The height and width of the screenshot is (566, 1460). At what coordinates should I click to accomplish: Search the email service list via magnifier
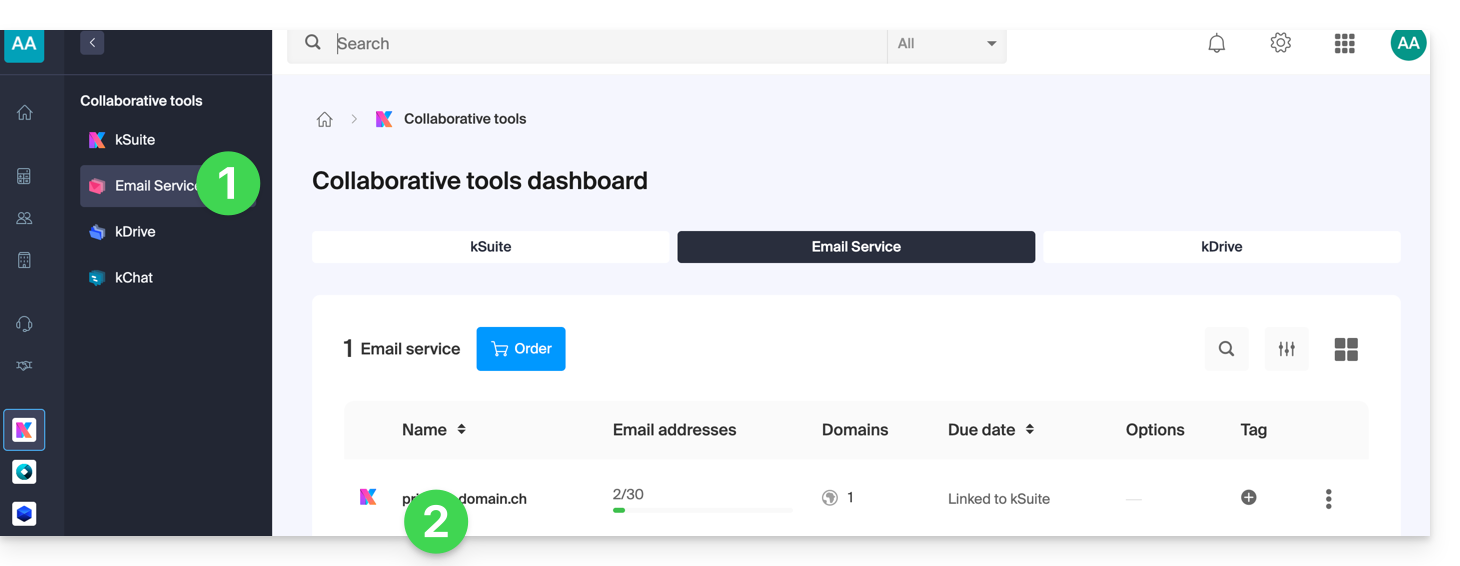pos(1226,349)
